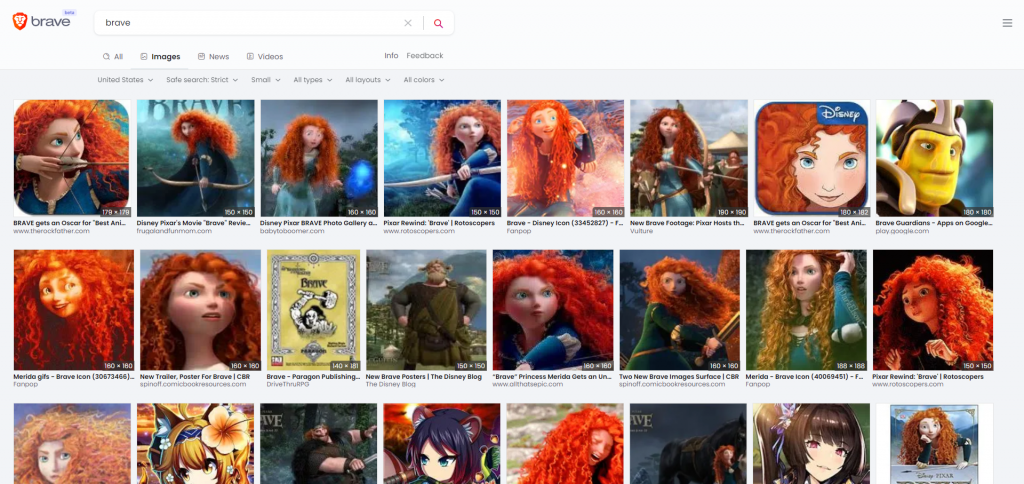Switch to the News tab
Image resolution: width=1024 pixels, height=484 pixels.
pos(213,57)
